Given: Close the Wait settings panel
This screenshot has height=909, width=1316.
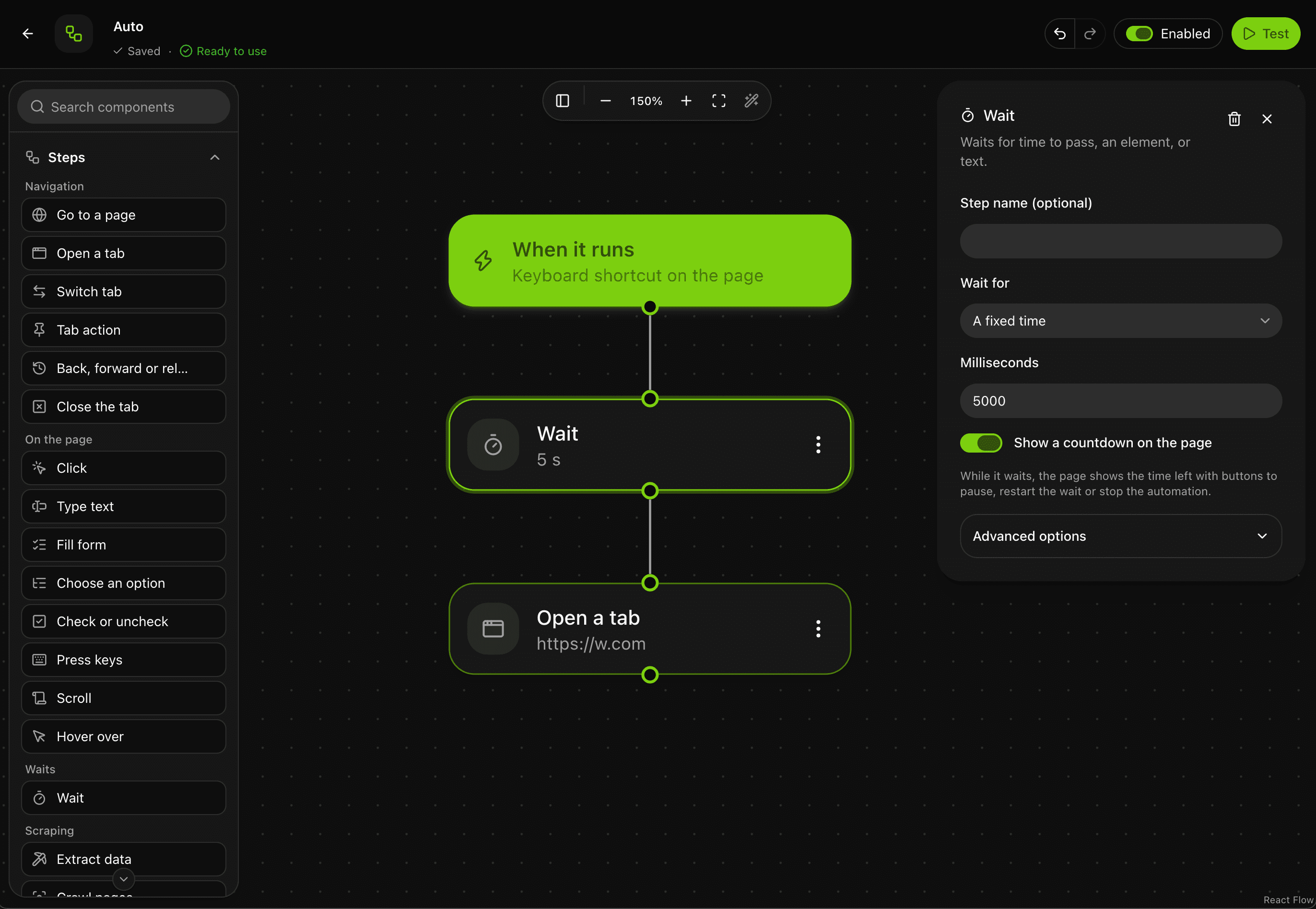Looking at the screenshot, I should (1267, 119).
